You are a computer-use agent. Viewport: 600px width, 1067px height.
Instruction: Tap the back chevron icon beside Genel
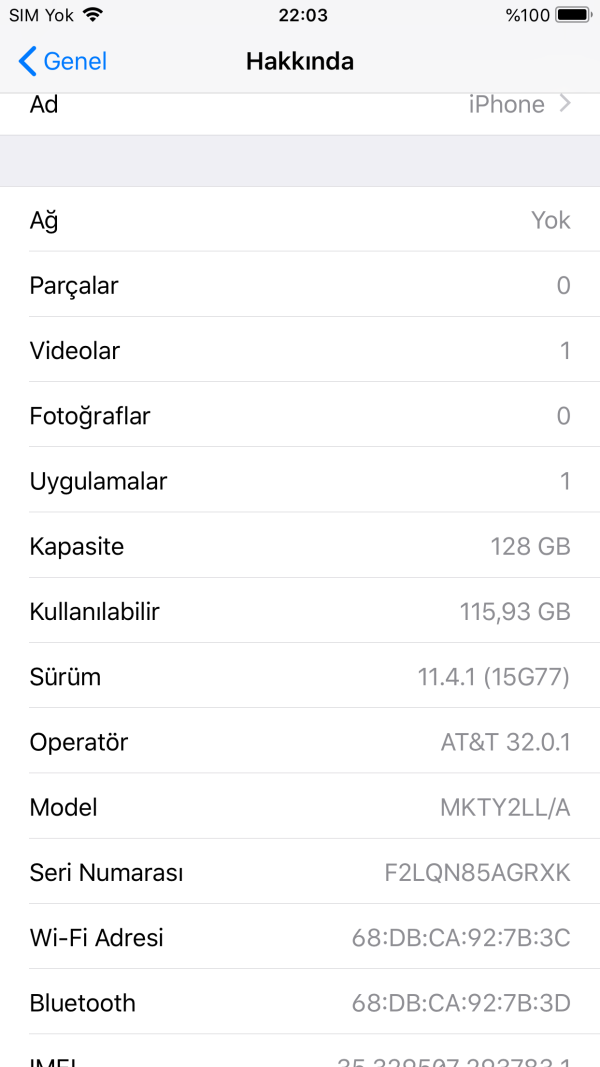click(27, 61)
